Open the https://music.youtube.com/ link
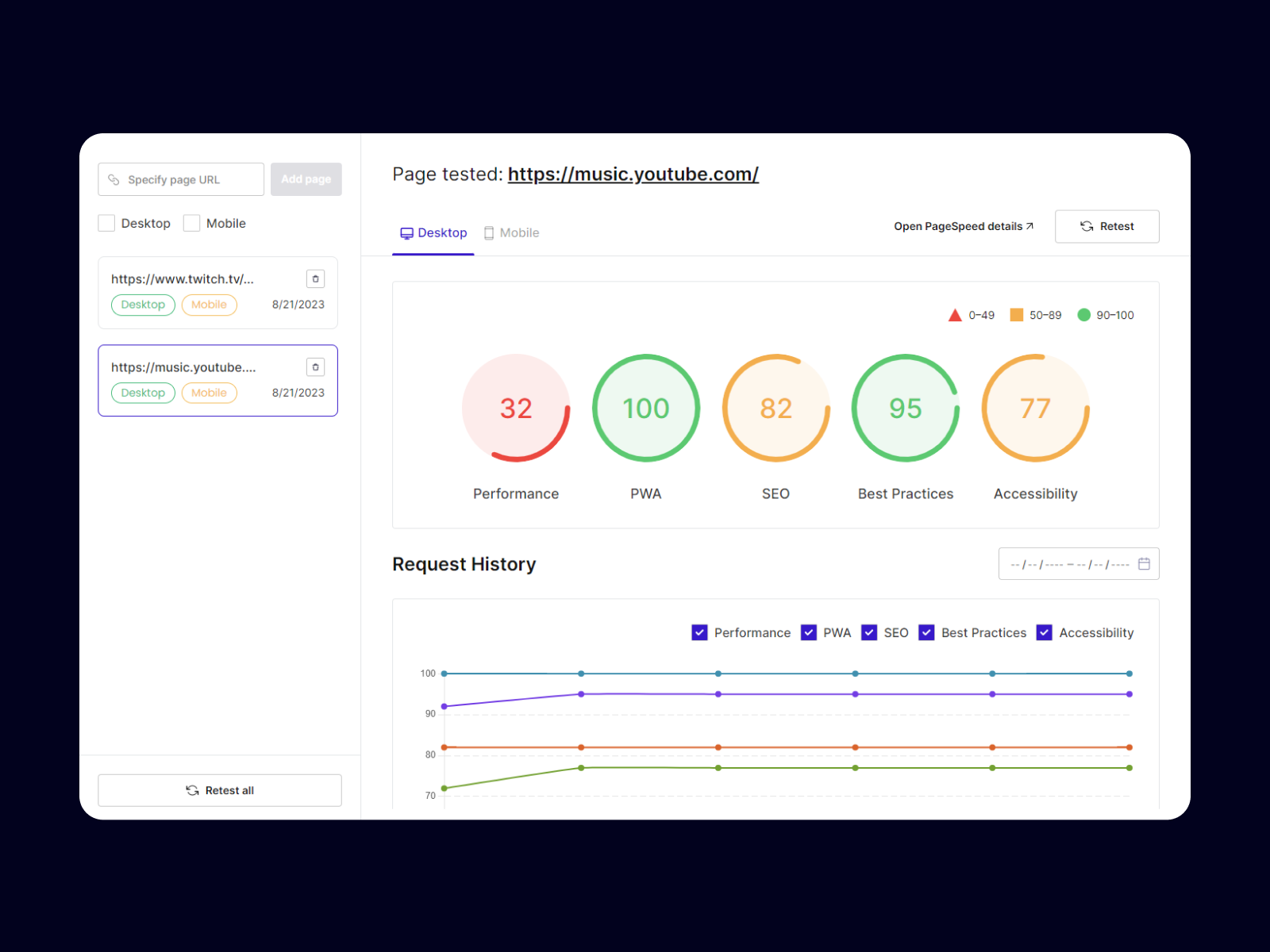 [x=633, y=174]
